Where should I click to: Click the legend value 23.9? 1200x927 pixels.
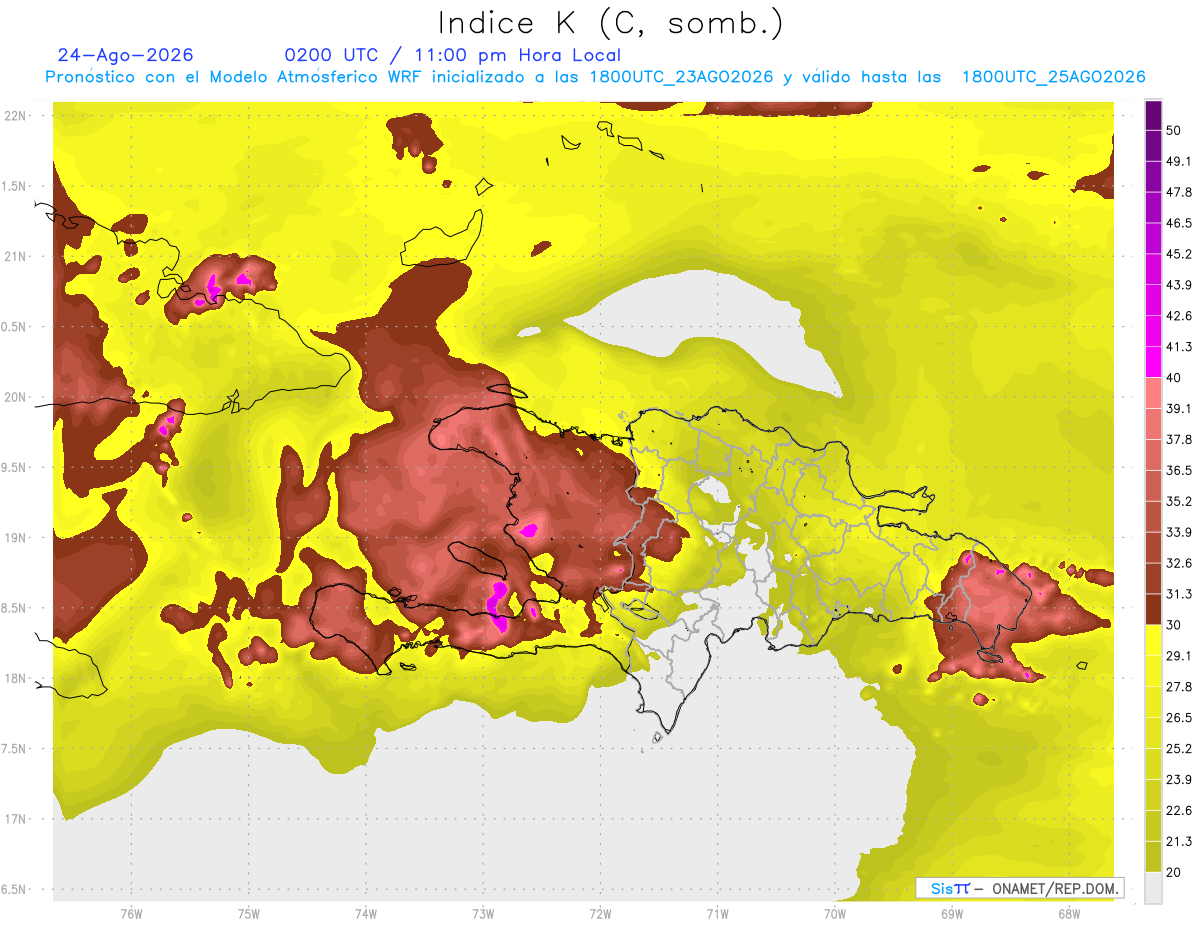pyautogui.click(x=1180, y=780)
